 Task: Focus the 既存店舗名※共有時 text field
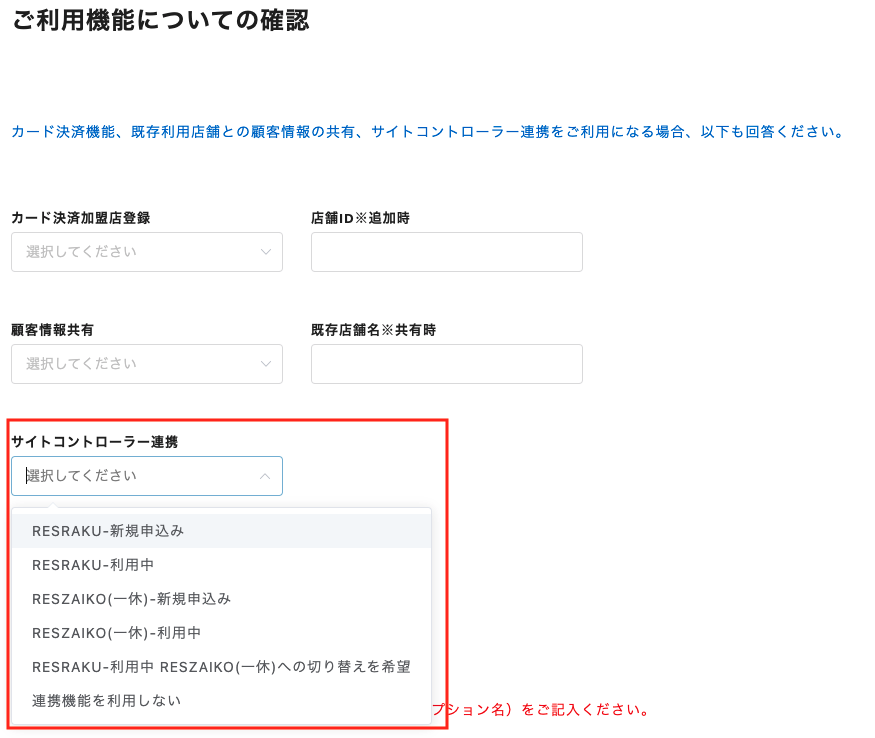tap(446, 364)
